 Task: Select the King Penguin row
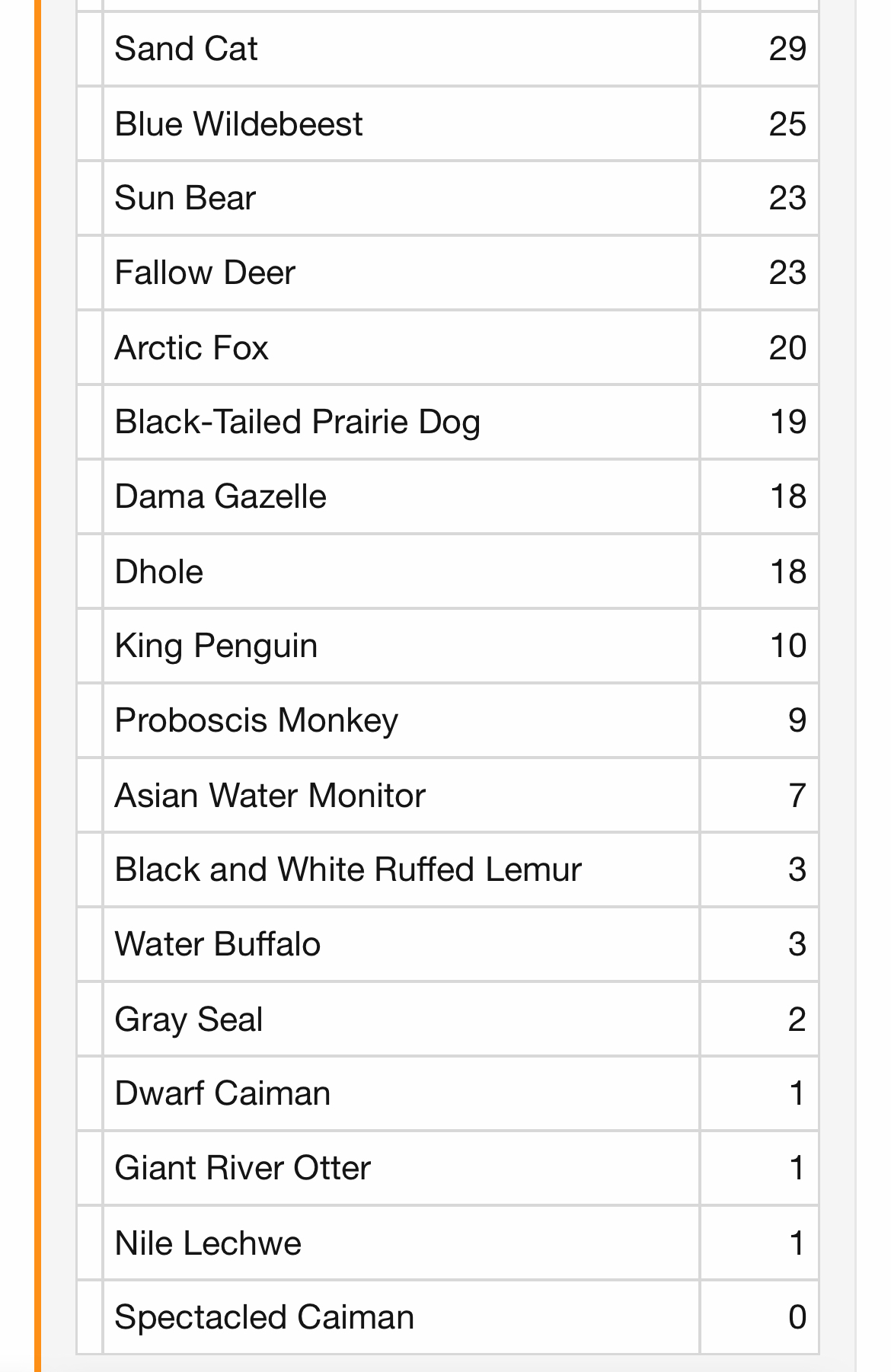click(448, 646)
